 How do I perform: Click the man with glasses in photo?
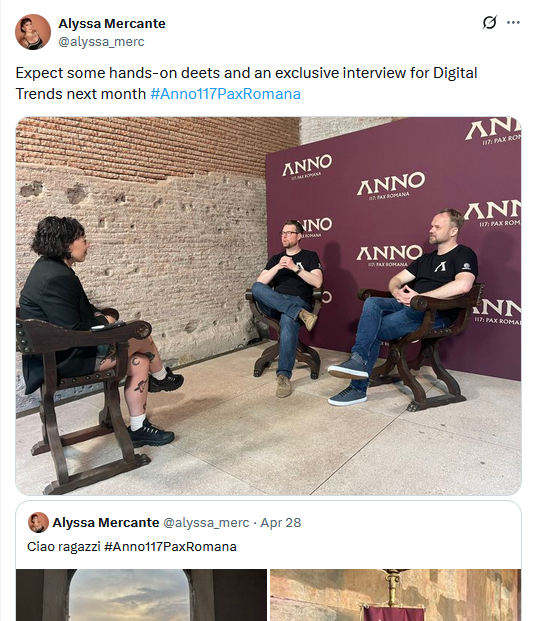(x=288, y=305)
